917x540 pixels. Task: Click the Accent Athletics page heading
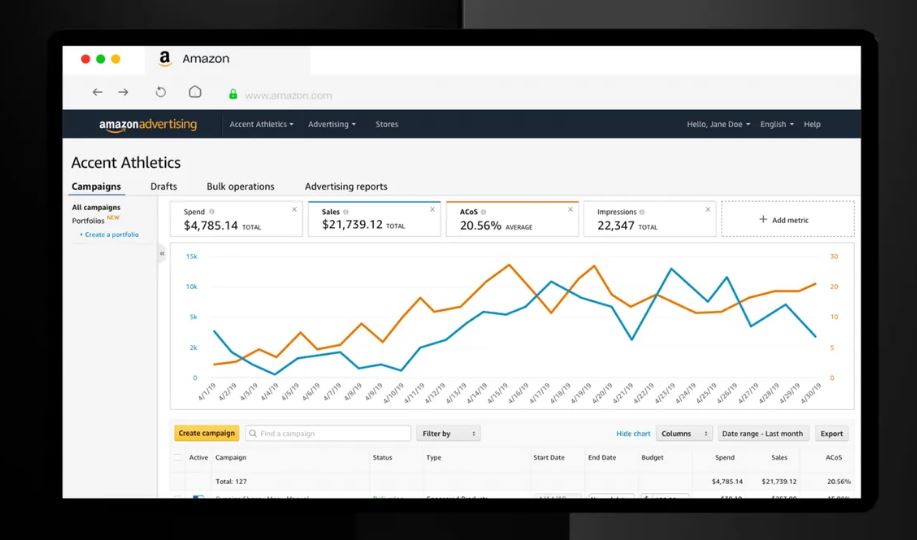(x=126, y=163)
